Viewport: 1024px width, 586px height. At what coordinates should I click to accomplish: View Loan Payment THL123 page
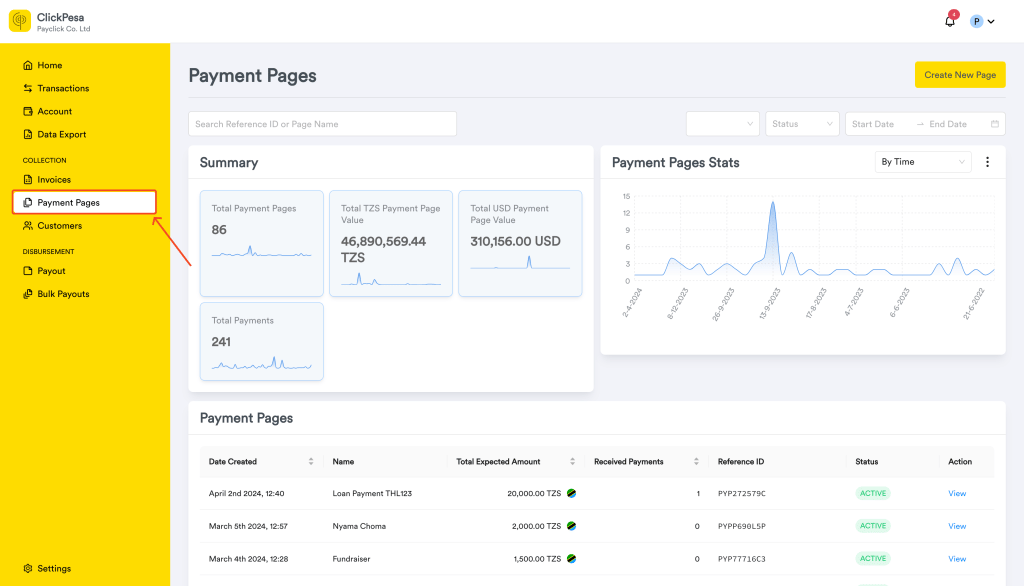click(957, 493)
